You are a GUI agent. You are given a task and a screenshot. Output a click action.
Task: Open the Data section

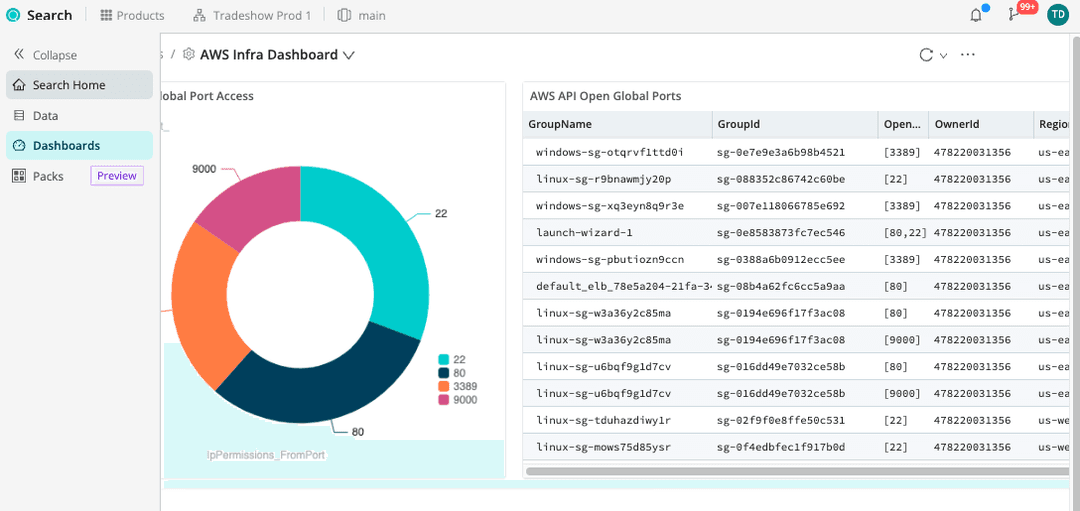pos(79,116)
